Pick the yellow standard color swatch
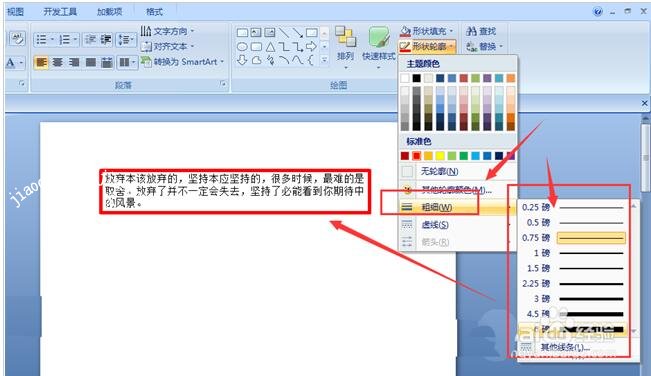This screenshot has height=376, width=651. point(440,156)
